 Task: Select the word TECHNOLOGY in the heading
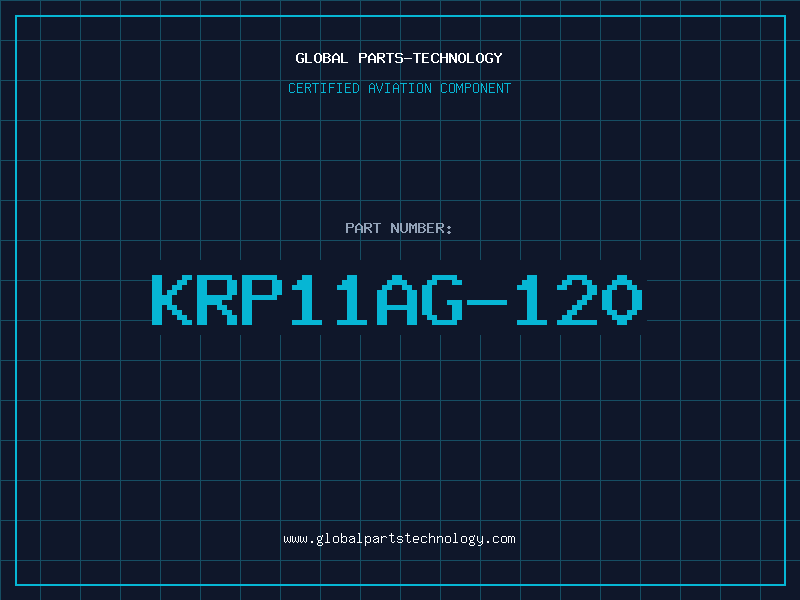pyautogui.click(x=458, y=58)
